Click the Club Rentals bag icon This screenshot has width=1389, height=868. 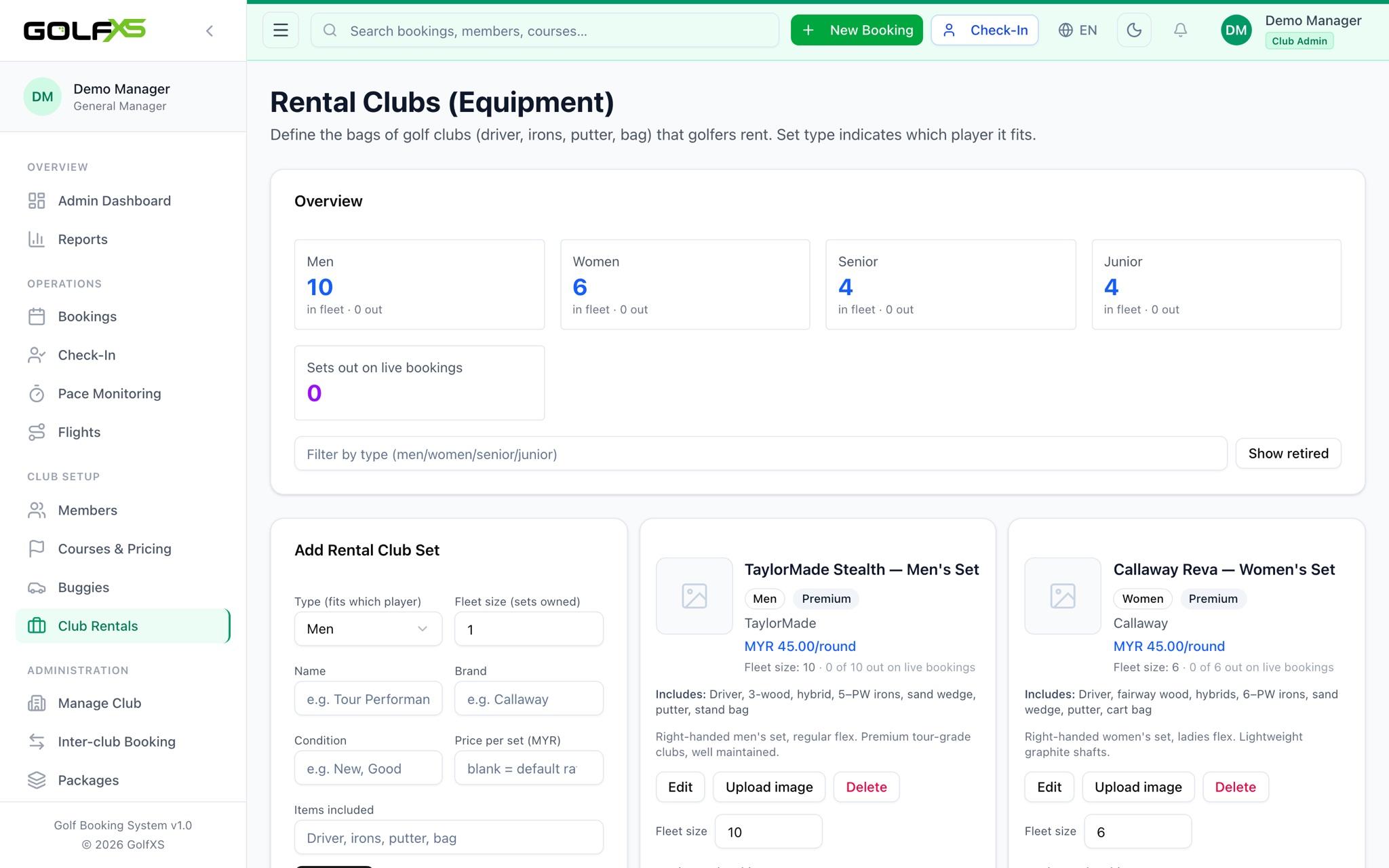click(37, 626)
